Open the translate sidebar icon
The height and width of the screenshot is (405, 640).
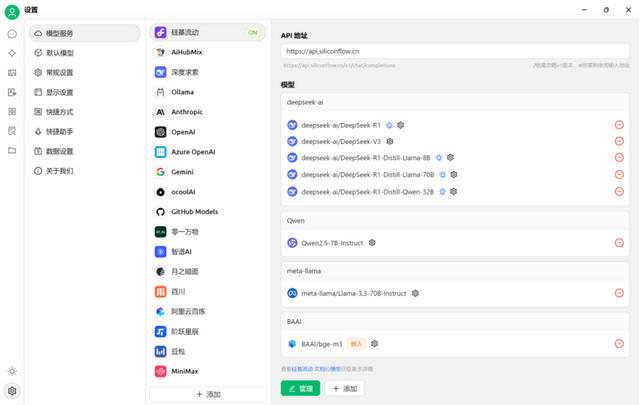click(12, 92)
